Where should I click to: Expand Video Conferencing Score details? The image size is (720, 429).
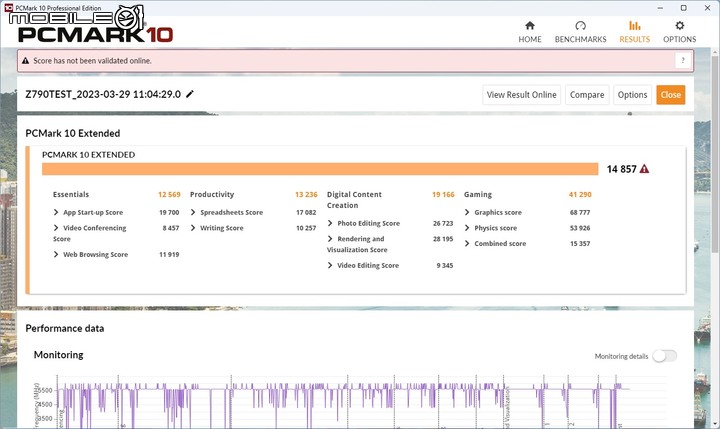pyautogui.click(x=56, y=228)
